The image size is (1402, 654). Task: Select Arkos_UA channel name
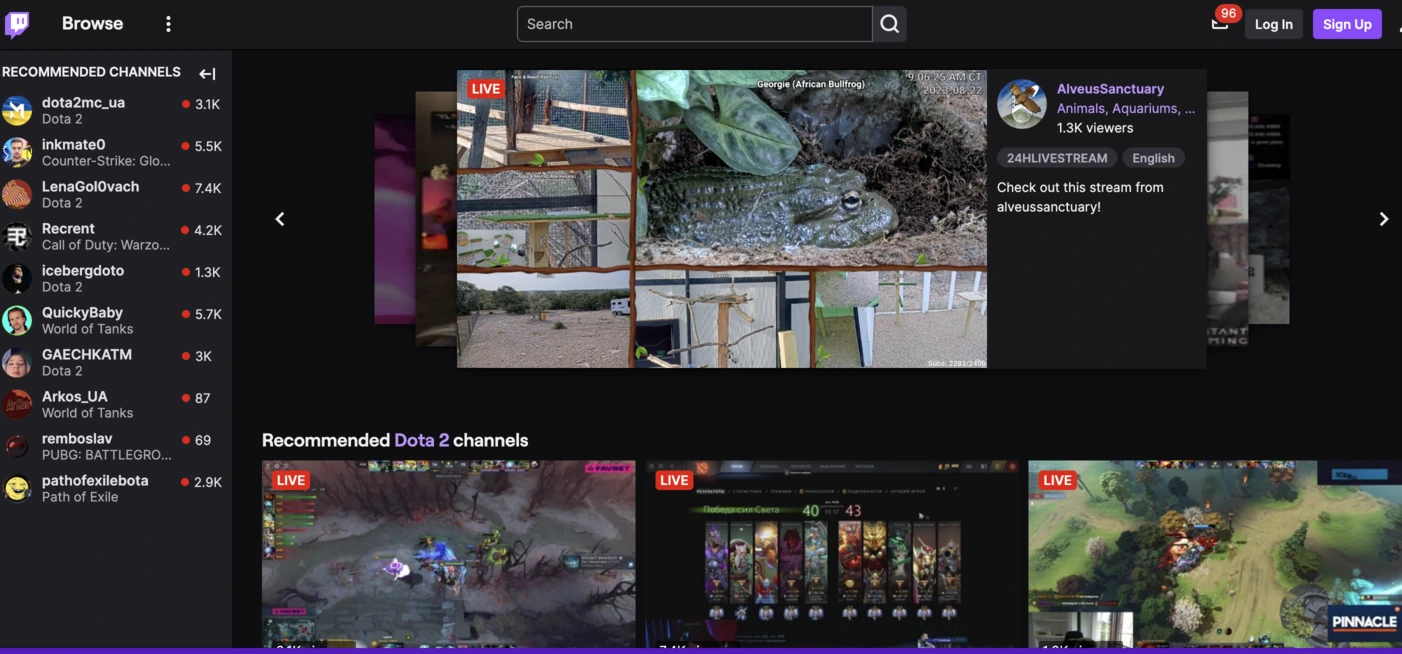(75, 397)
